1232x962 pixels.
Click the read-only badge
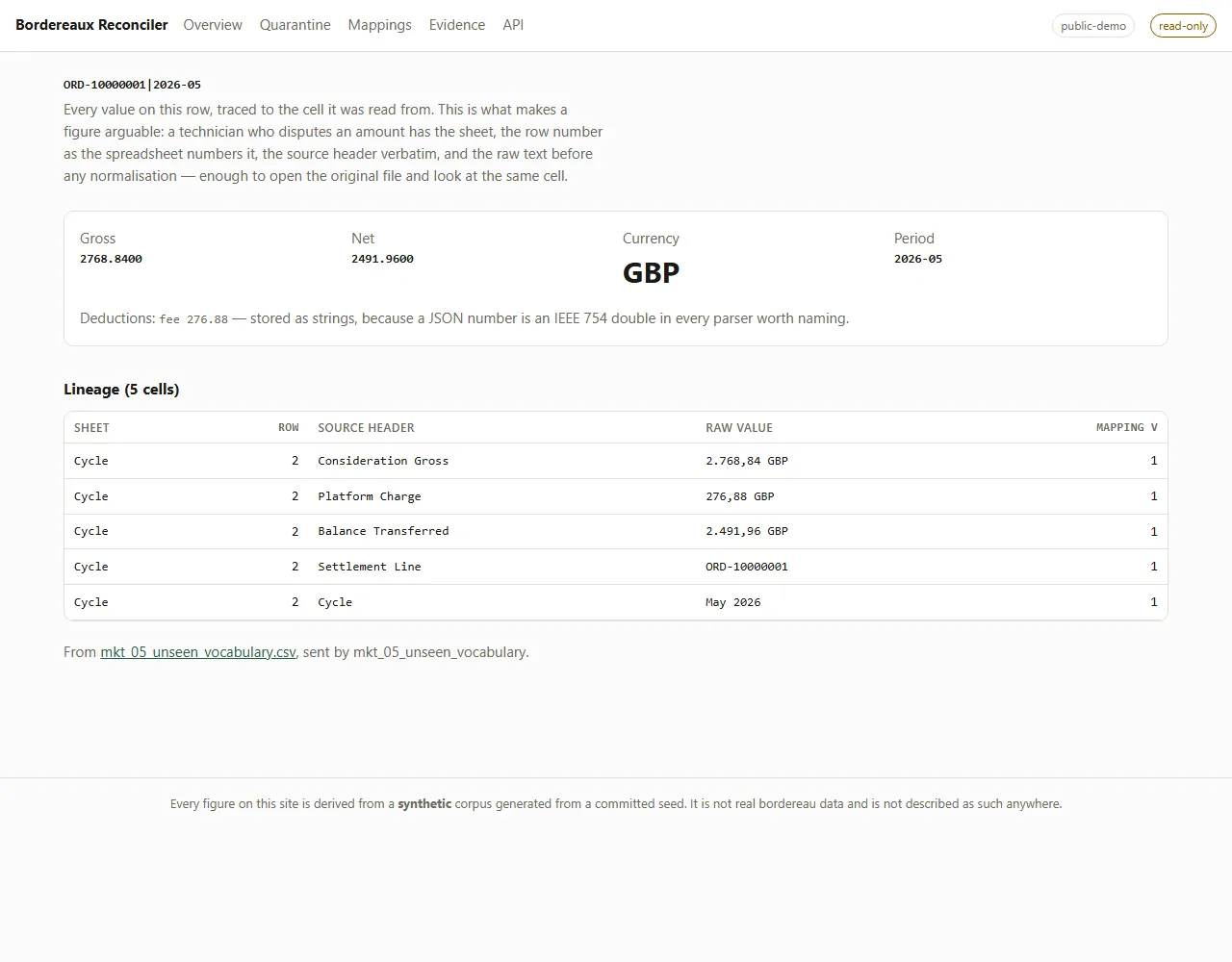click(x=1183, y=26)
